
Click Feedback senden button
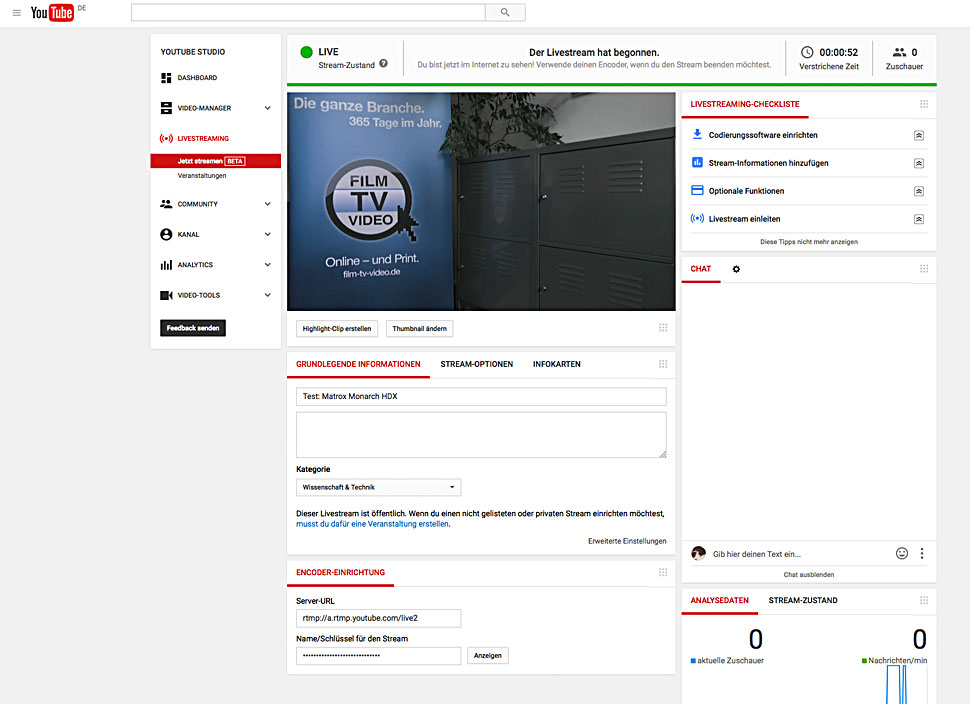point(193,328)
